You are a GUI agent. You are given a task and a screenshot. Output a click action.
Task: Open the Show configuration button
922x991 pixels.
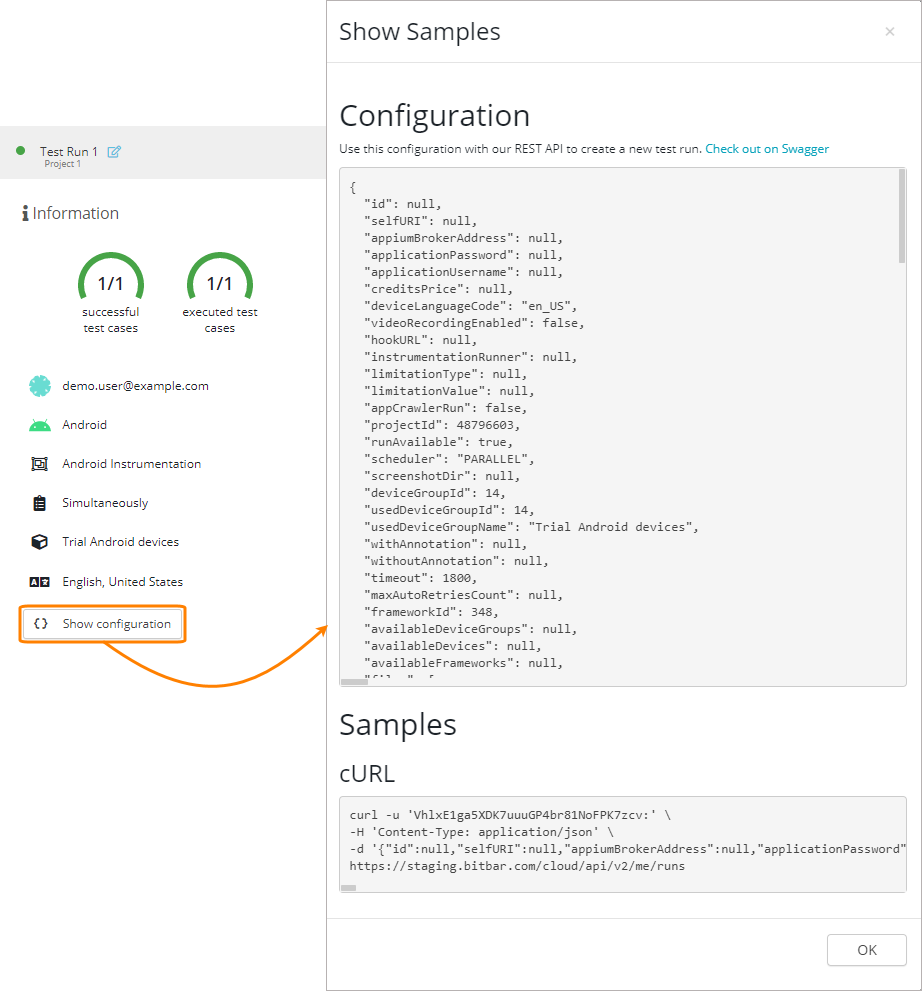click(x=103, y=624)
